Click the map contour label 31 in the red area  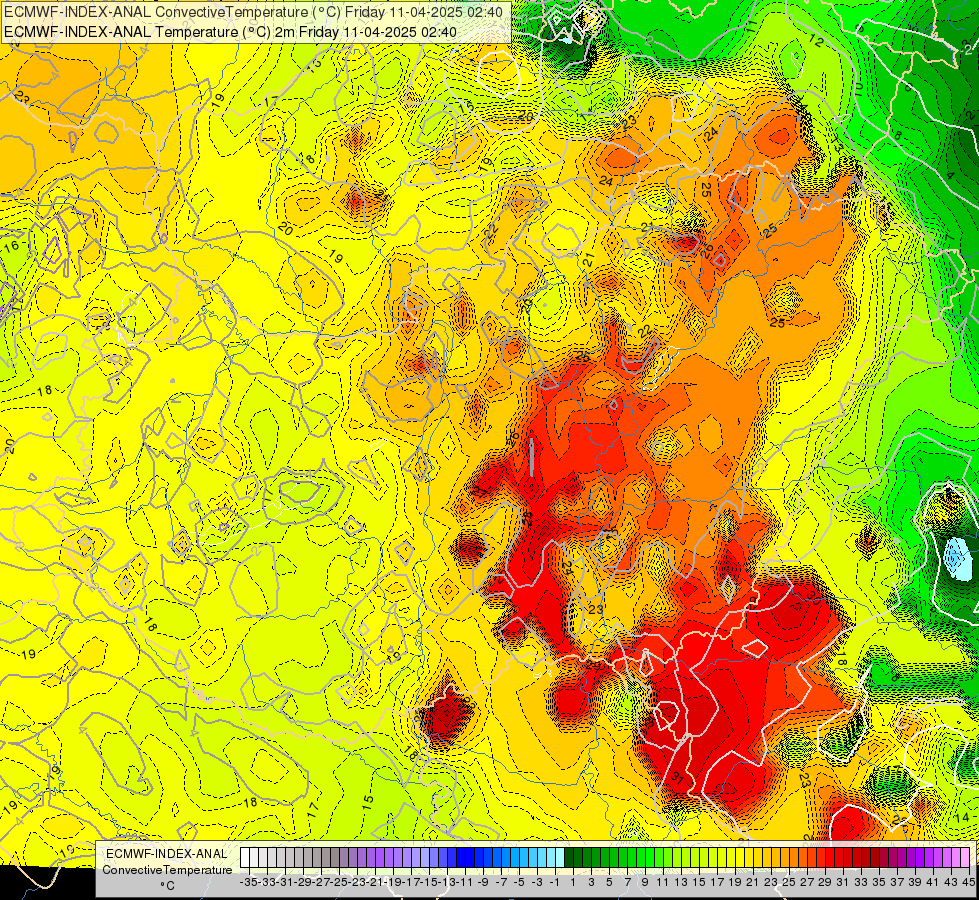point(677,778)
